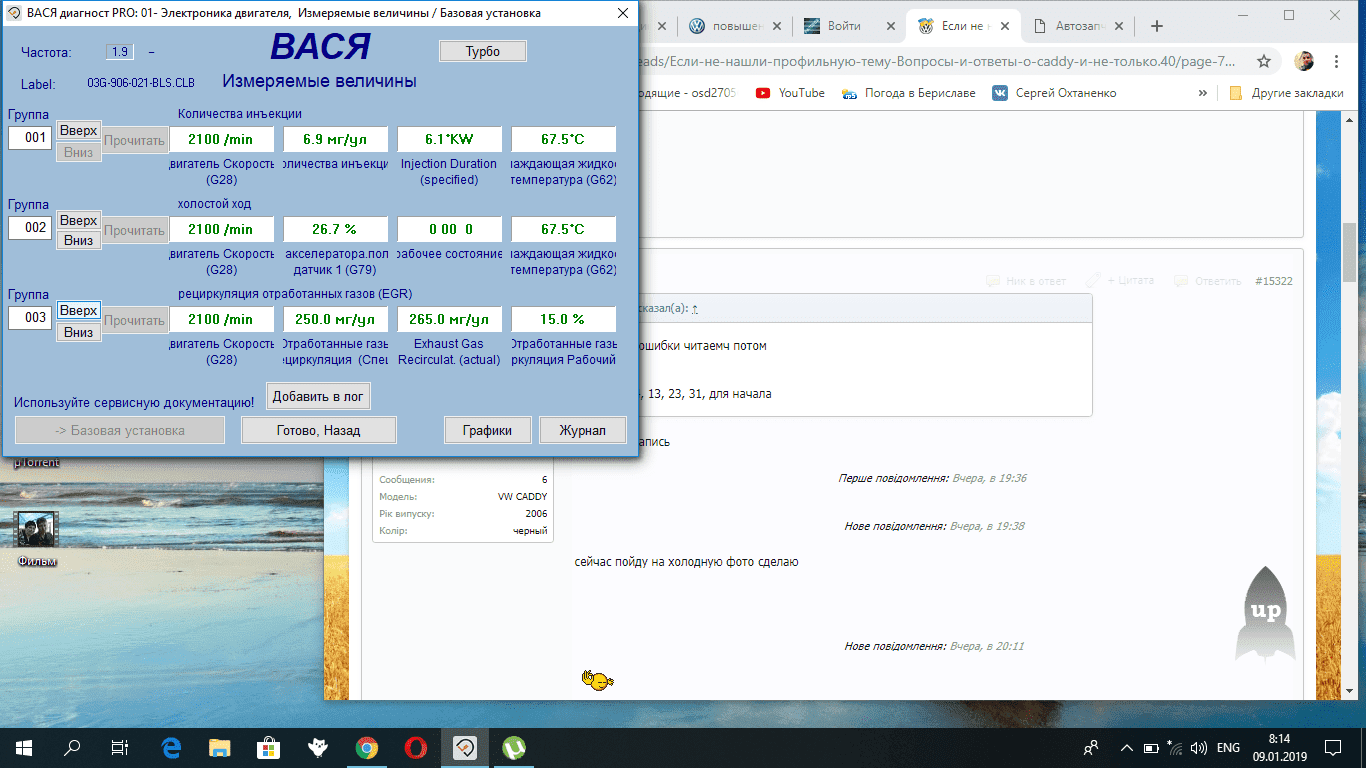
Task: Open taskbar search magnifier
Action: [x=72, y=747]
